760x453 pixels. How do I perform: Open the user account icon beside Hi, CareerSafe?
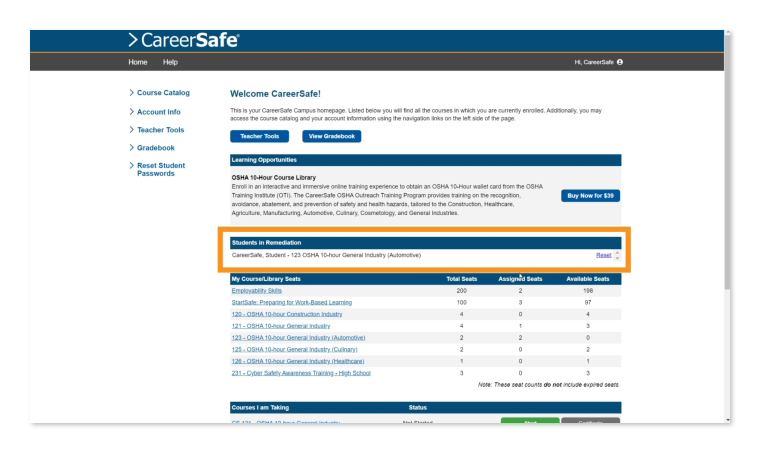tap(620, 62)
